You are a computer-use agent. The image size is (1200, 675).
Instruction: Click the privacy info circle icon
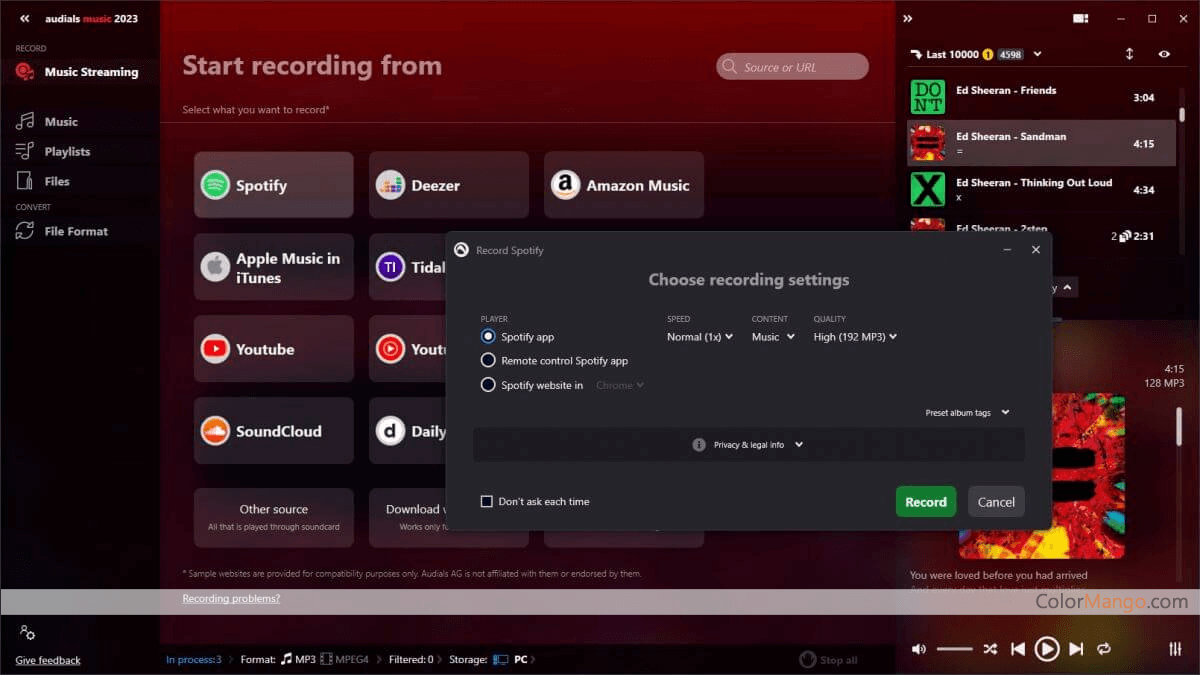[x=699, y=445]
